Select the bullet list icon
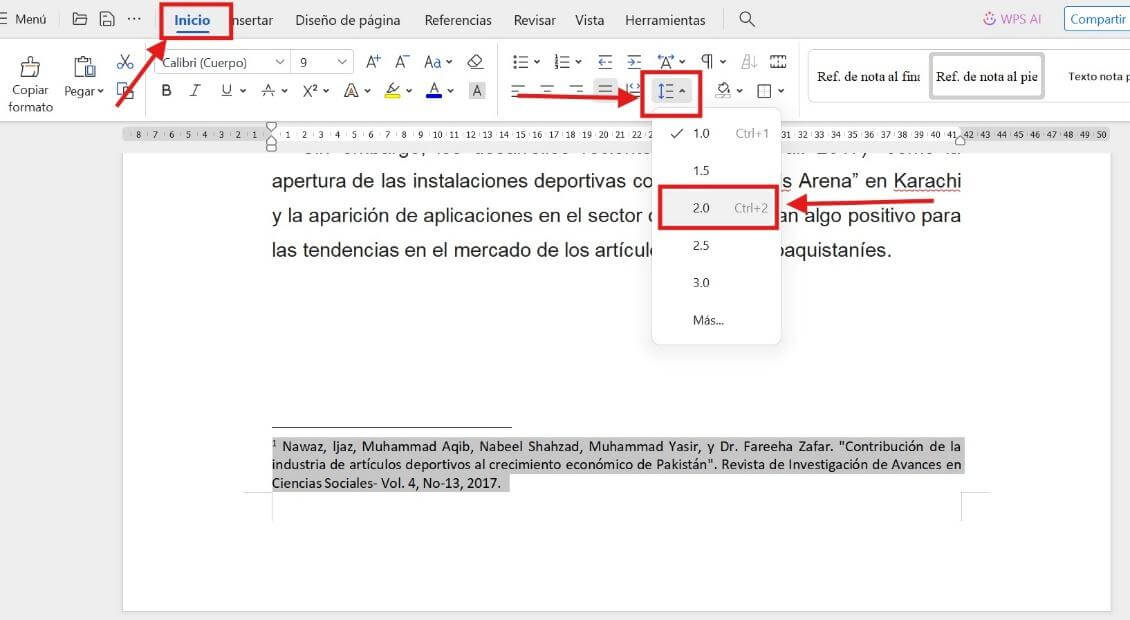 point(520,60)
